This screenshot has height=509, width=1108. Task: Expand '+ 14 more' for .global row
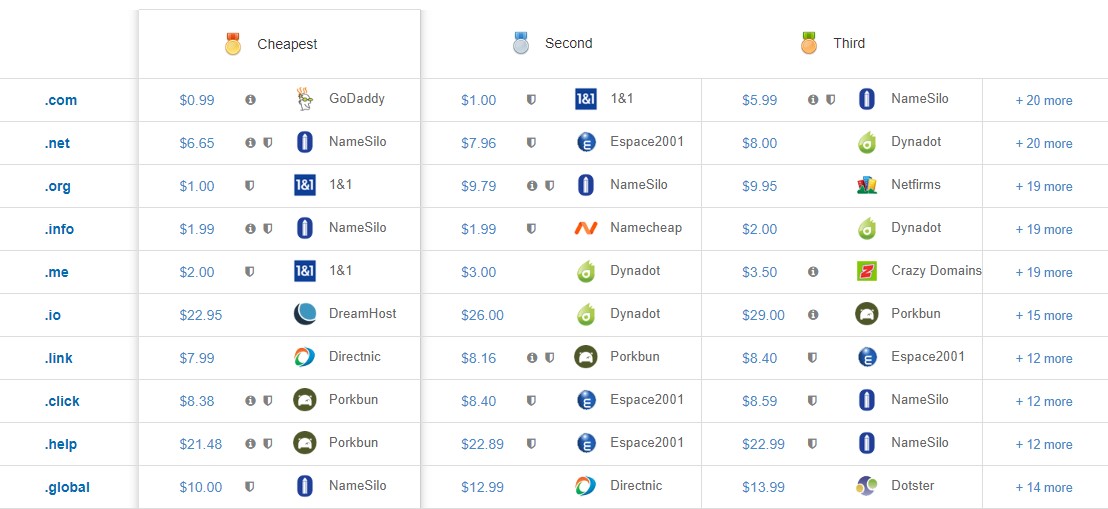(x=1043, y=488)
